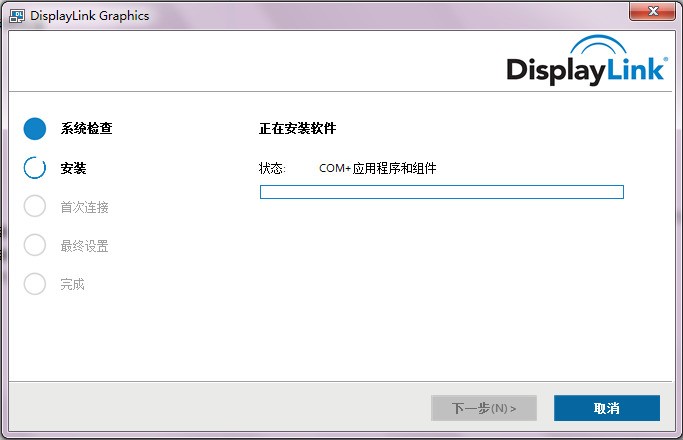Viewport: 683px width, 440px height.
Task: Click the DisplayLink Graphics window title text
Action: 90,16
